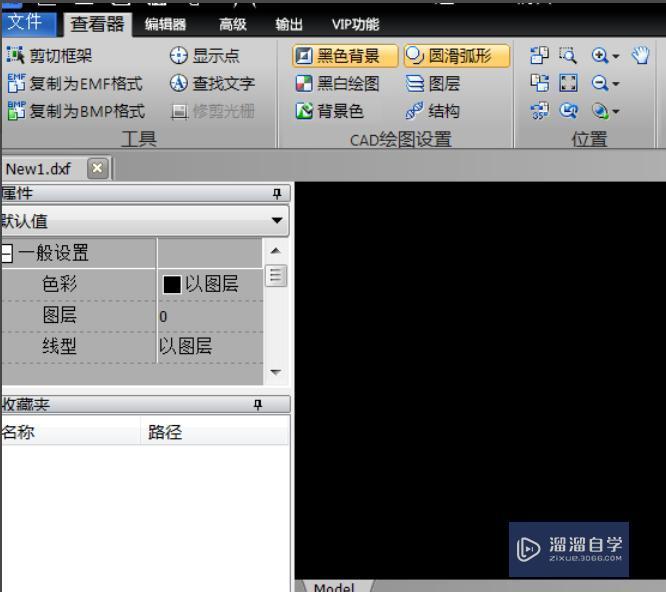Switch to the 查看器 viewer tab
The image size is (666, 592).
pyautogui.click(x=98, y=24)
